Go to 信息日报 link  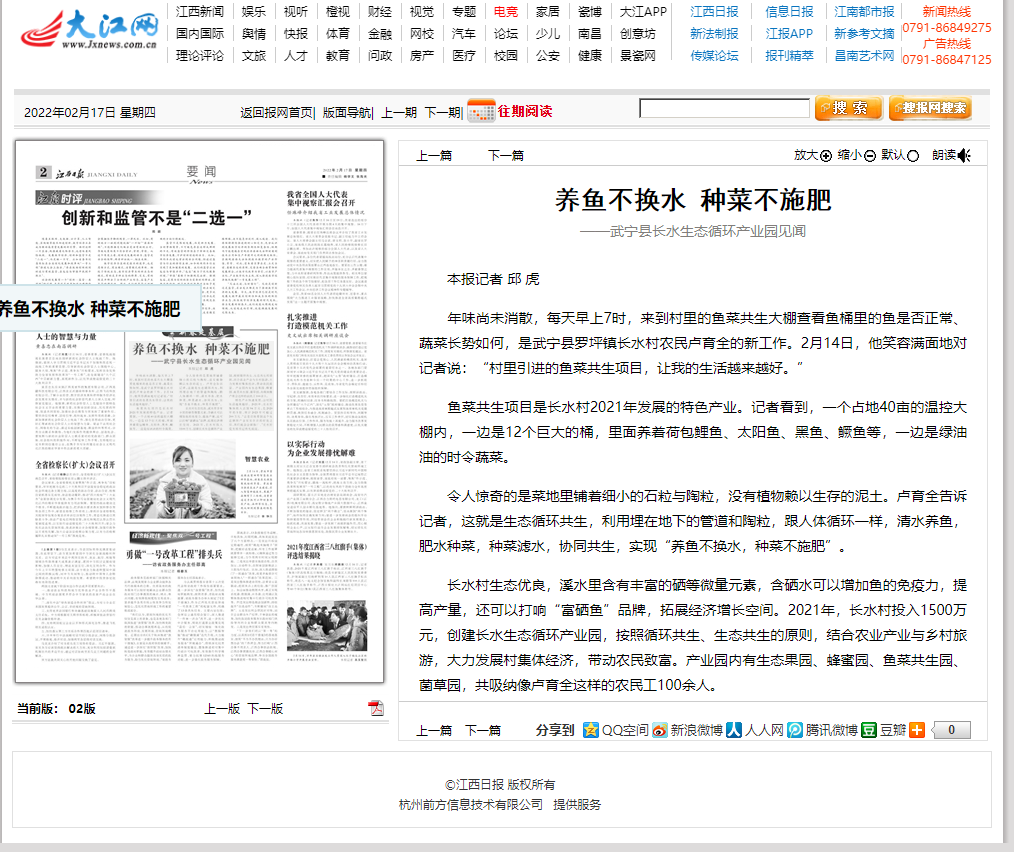click(x=789, y=12)
